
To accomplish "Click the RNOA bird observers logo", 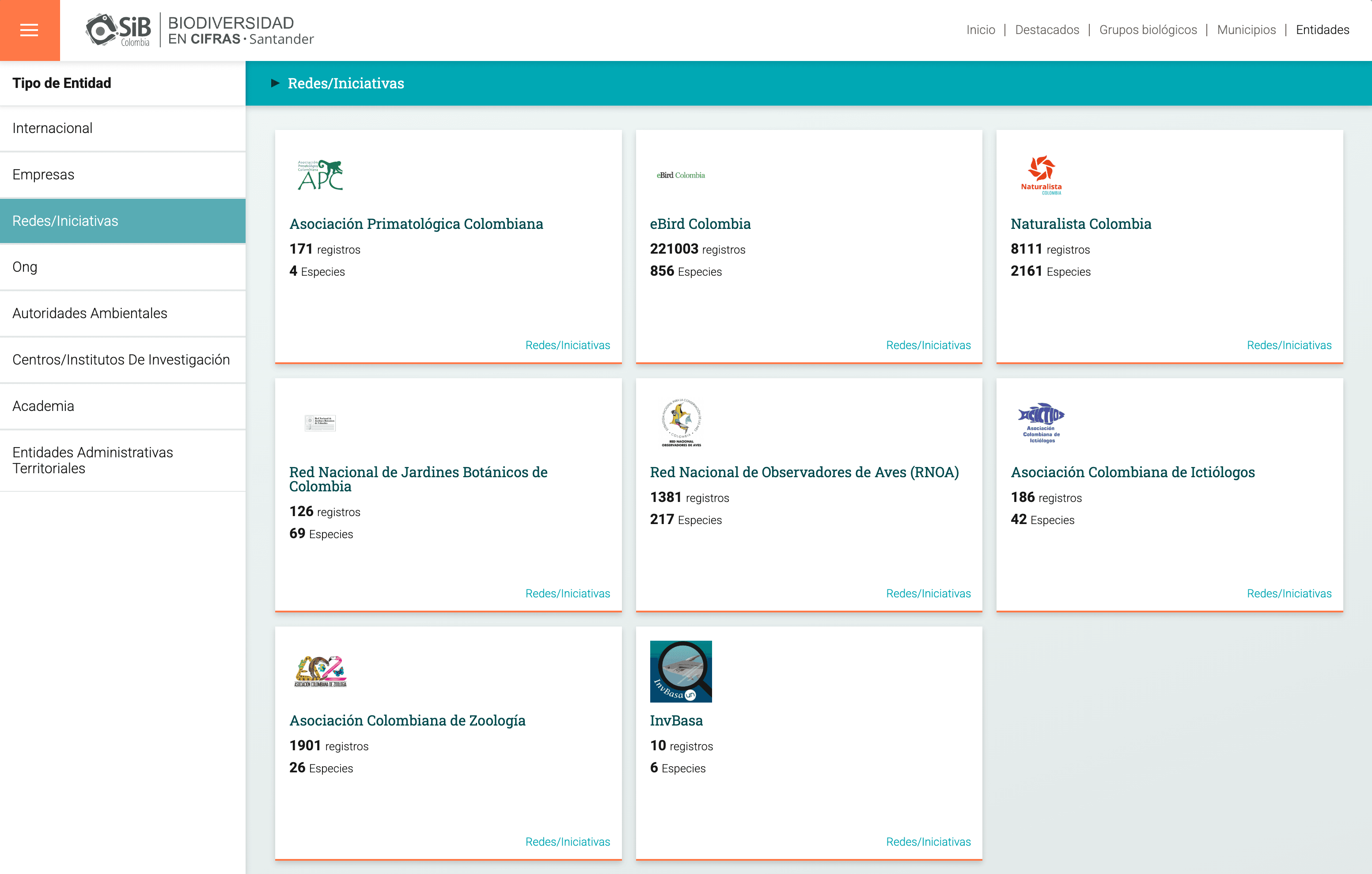I will [681, 423].
